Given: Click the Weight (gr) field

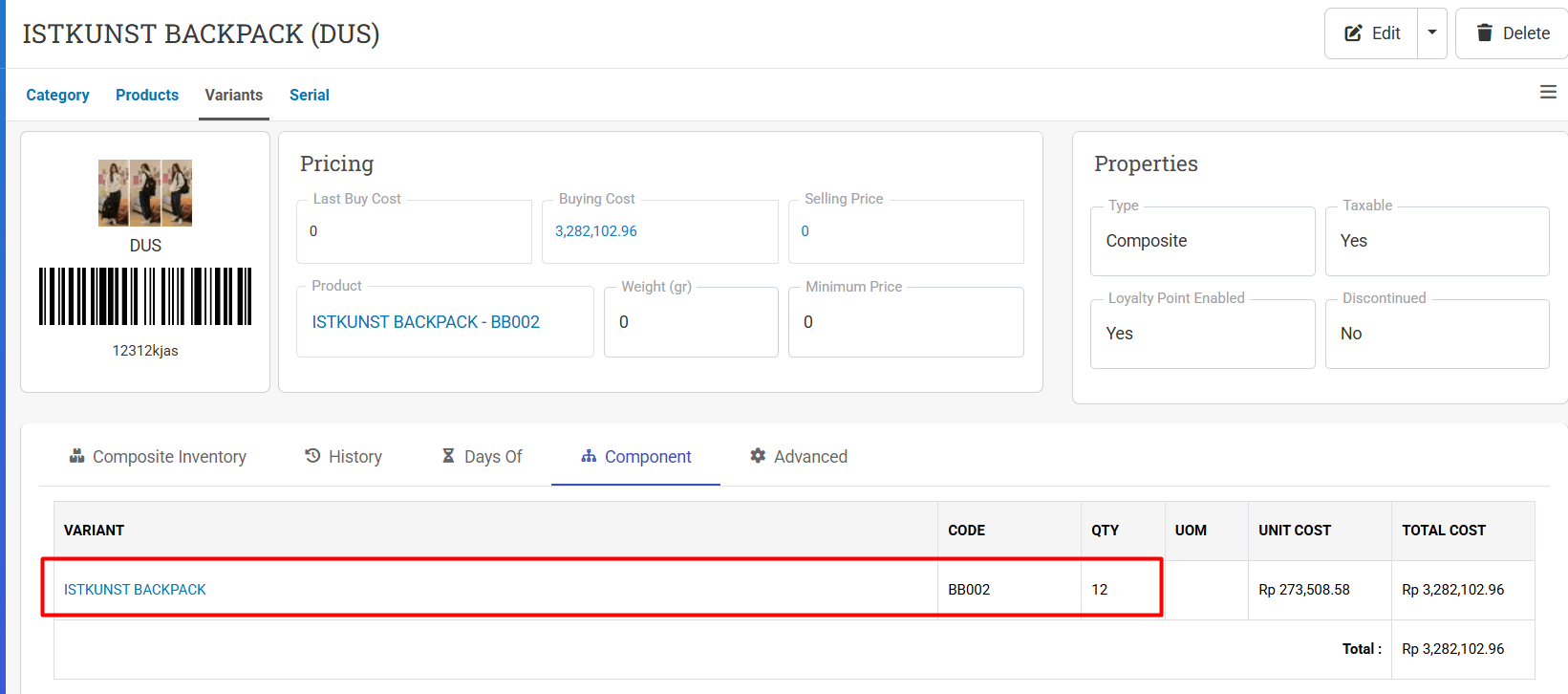Looking at the screenshot, I should [x=691, y=322].
